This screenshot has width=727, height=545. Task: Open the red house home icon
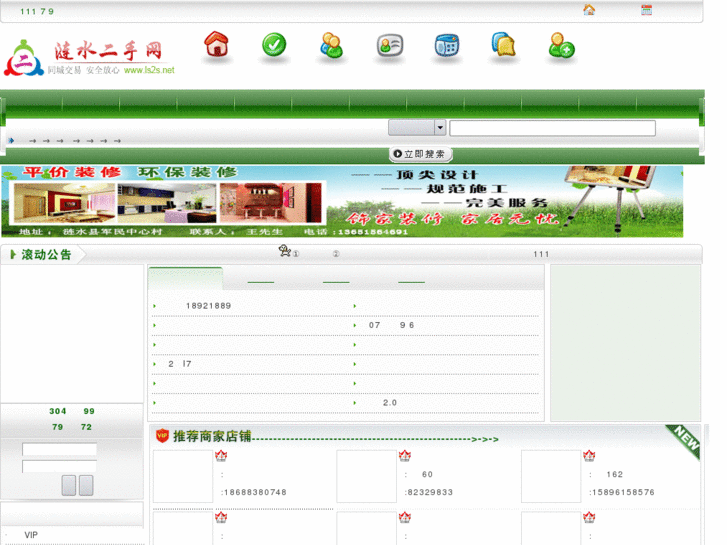(x=217, y=45)
